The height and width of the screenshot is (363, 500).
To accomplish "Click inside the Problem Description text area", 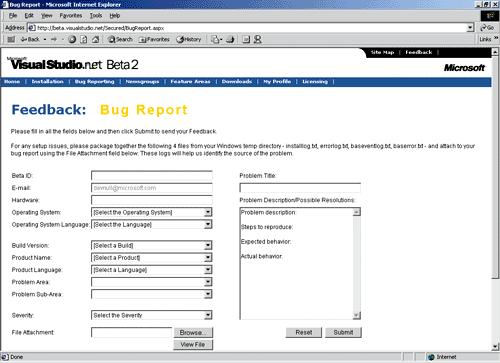I will [x=296, y=263].
